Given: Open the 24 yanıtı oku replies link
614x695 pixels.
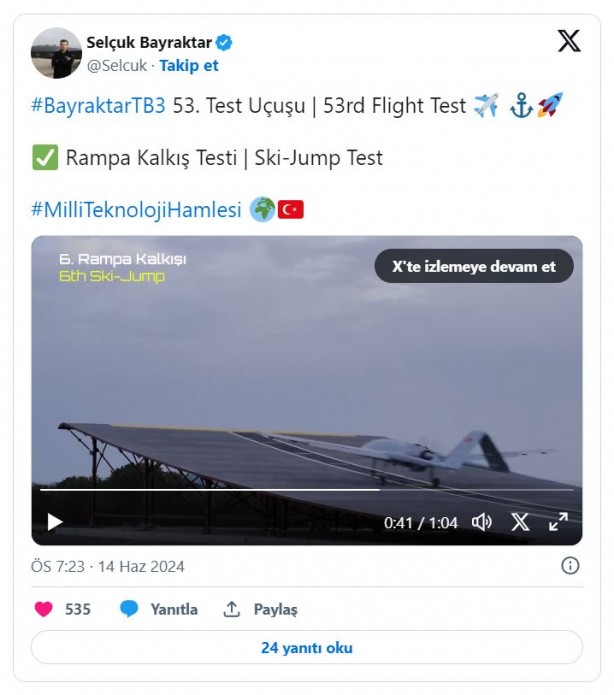Looking at the screenshot, I should point(306,647).
